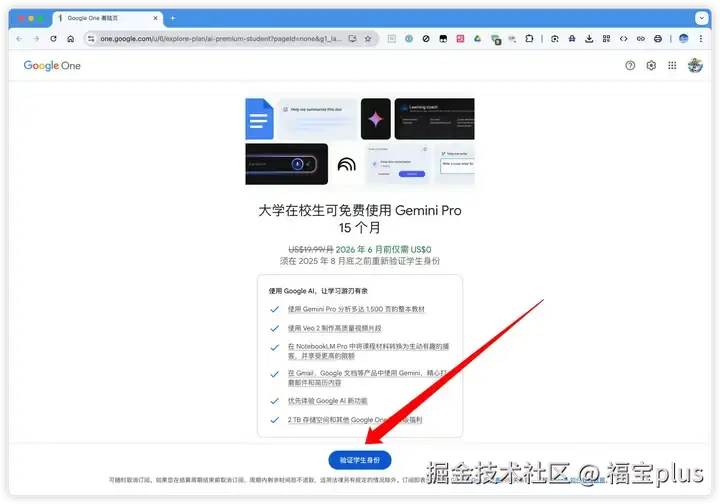Click the code brackets toolbar icon
The image size is (720, 504).
(x=623, y=39)
